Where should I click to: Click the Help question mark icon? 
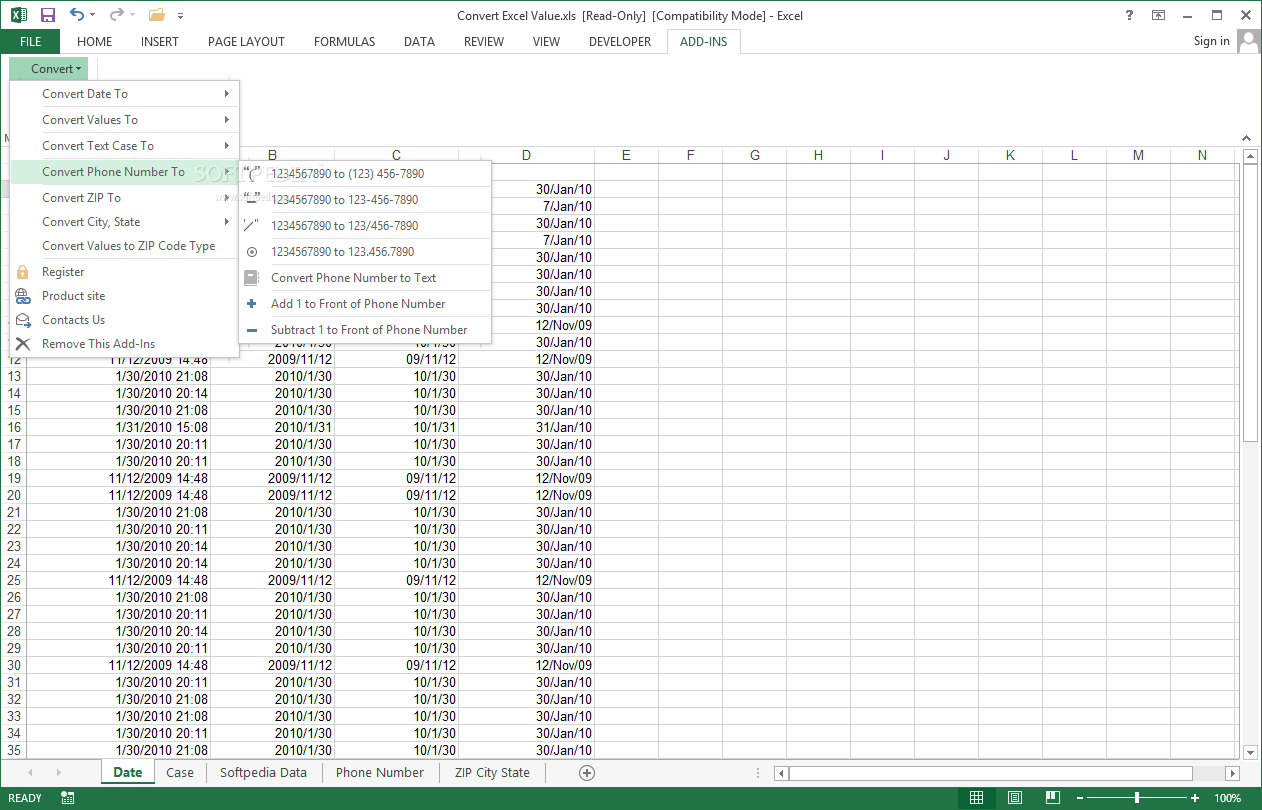coord(1129,15)
